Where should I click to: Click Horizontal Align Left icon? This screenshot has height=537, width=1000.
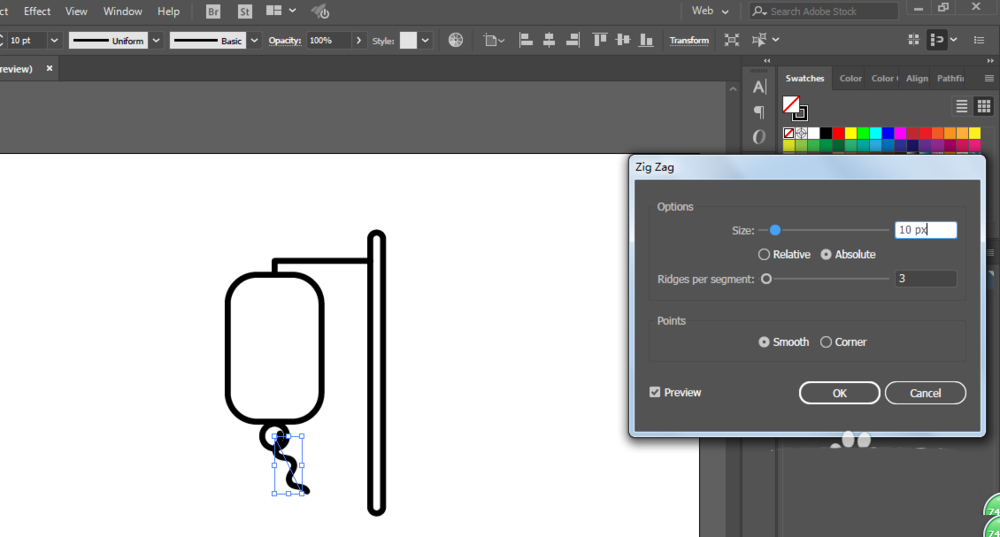[x=526, y=40]
